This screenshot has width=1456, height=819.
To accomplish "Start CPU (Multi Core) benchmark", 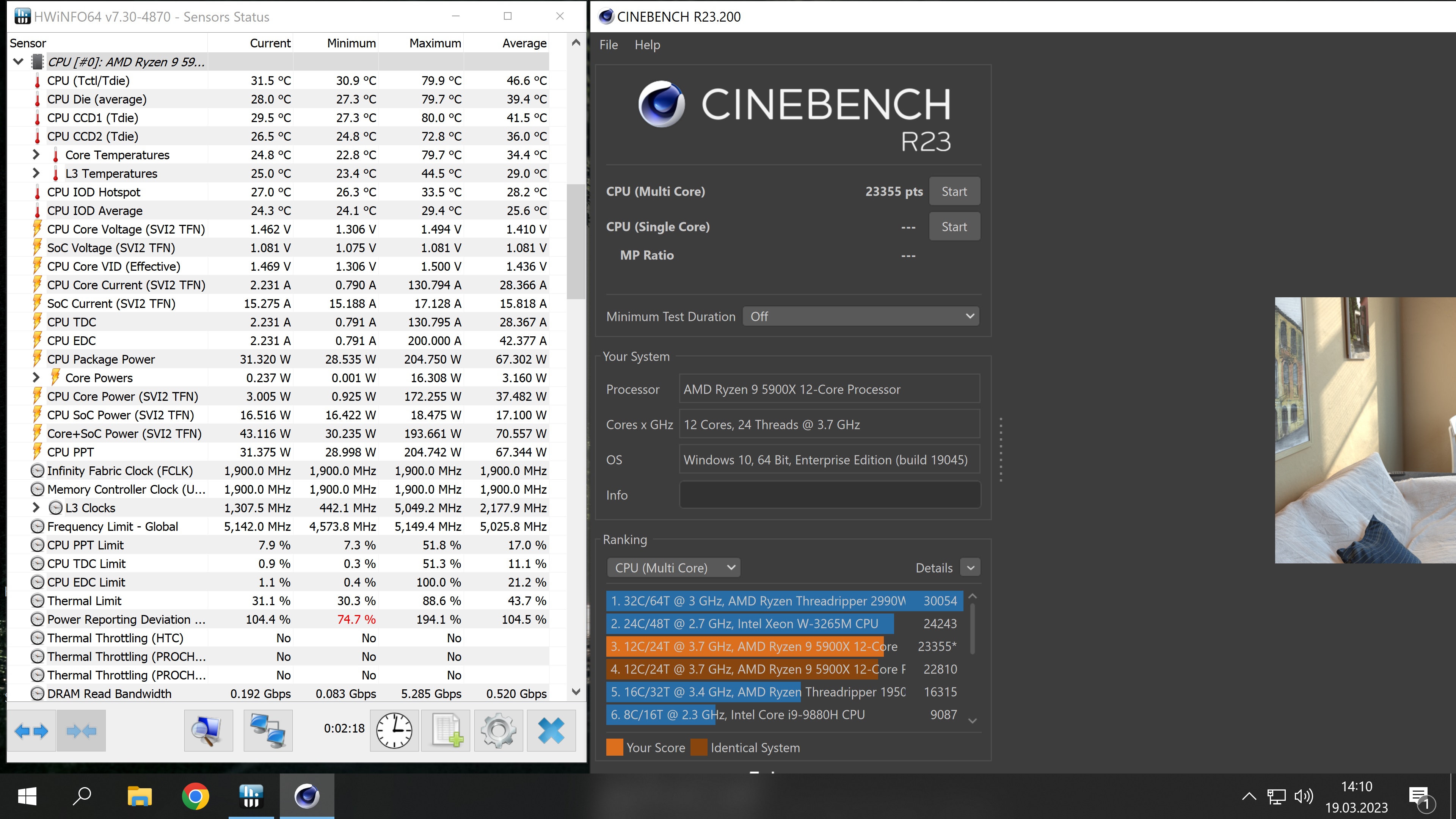I will (x=954, y=191).
